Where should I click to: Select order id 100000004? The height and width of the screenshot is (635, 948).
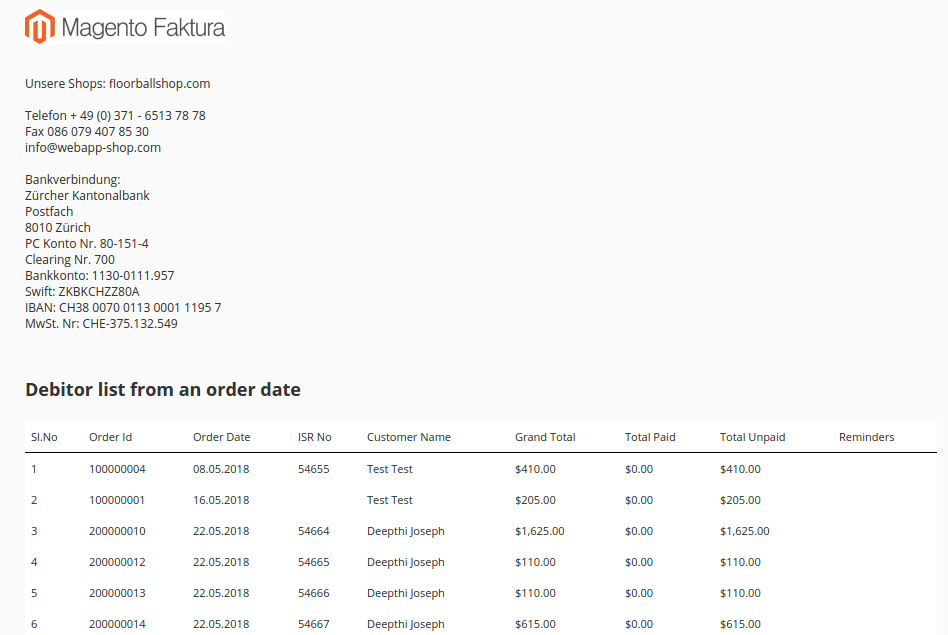[117, 469]
